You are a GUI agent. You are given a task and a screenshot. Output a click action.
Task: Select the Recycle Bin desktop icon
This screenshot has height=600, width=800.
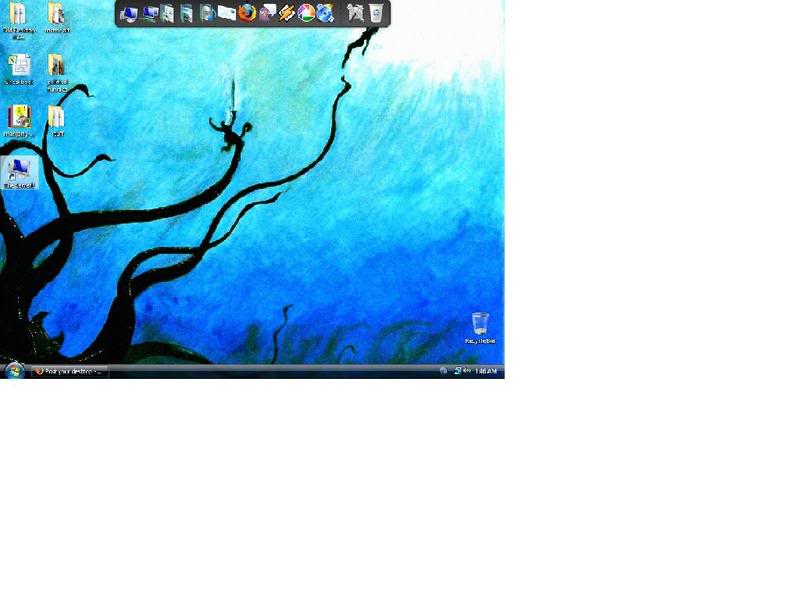pyautogui.click(x=480, y=328)
